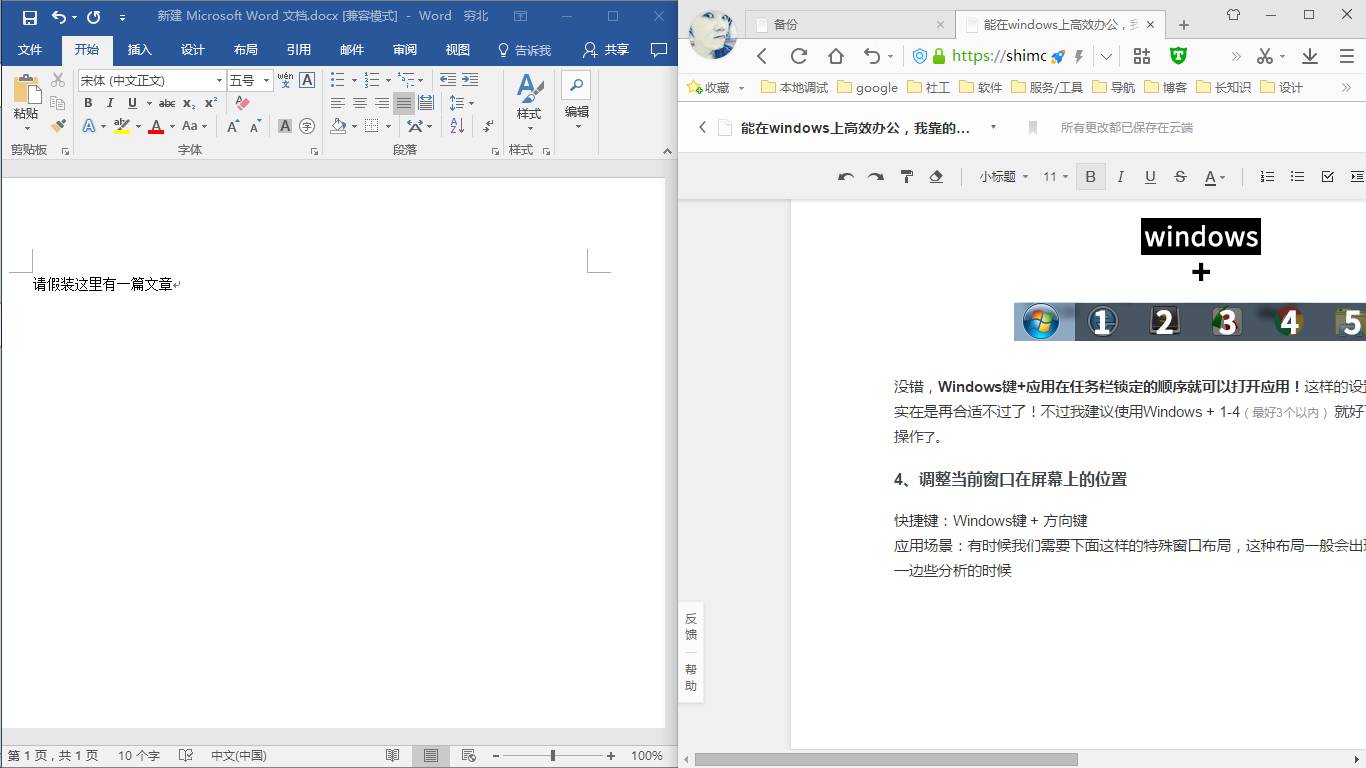
Task: Apply subscript formatting in Word
Action: point(189,103)
